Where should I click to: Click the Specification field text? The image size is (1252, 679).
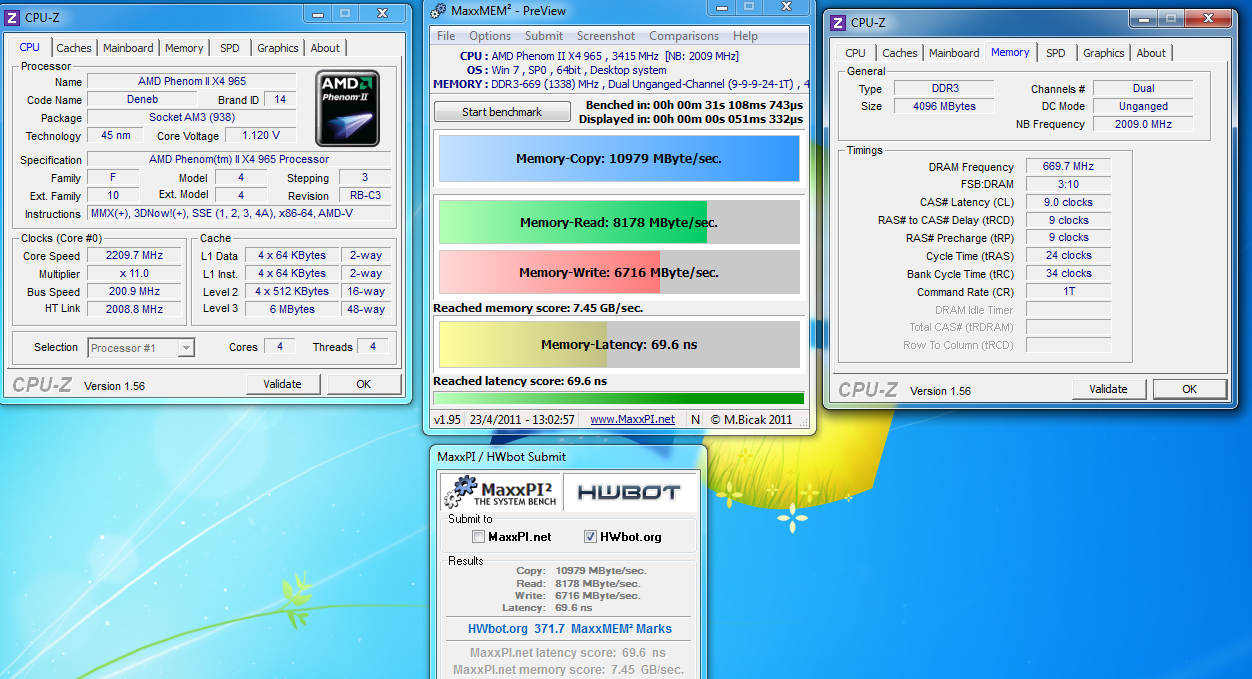click(239, 160)
